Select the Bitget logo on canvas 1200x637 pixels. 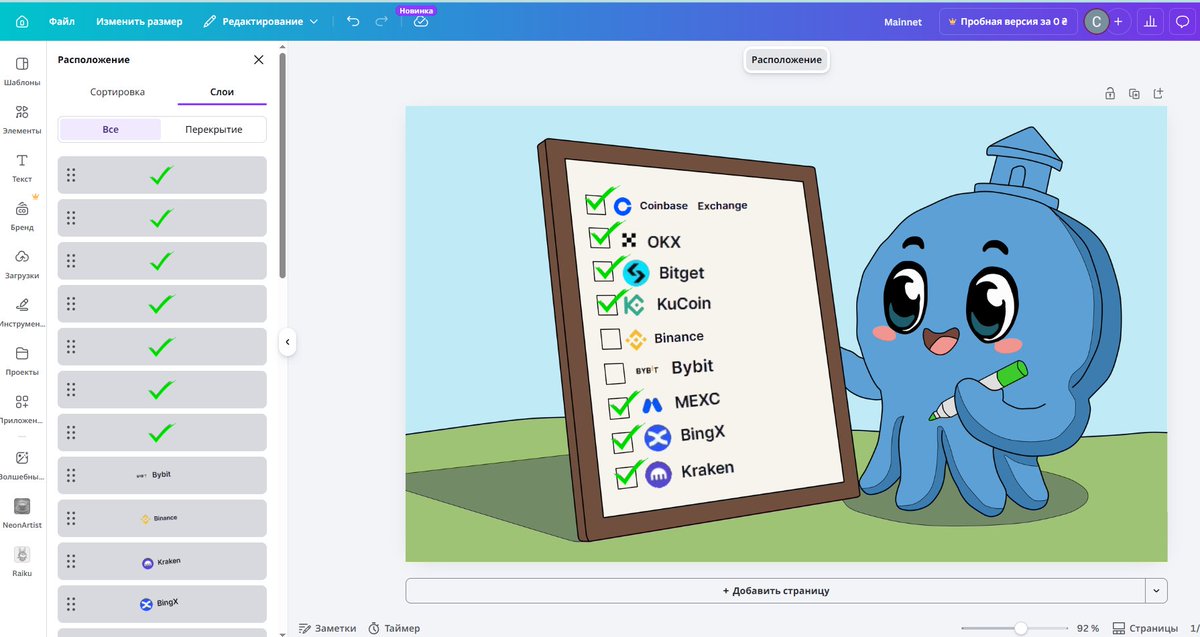pyautogui.click(x=636, y=272)
